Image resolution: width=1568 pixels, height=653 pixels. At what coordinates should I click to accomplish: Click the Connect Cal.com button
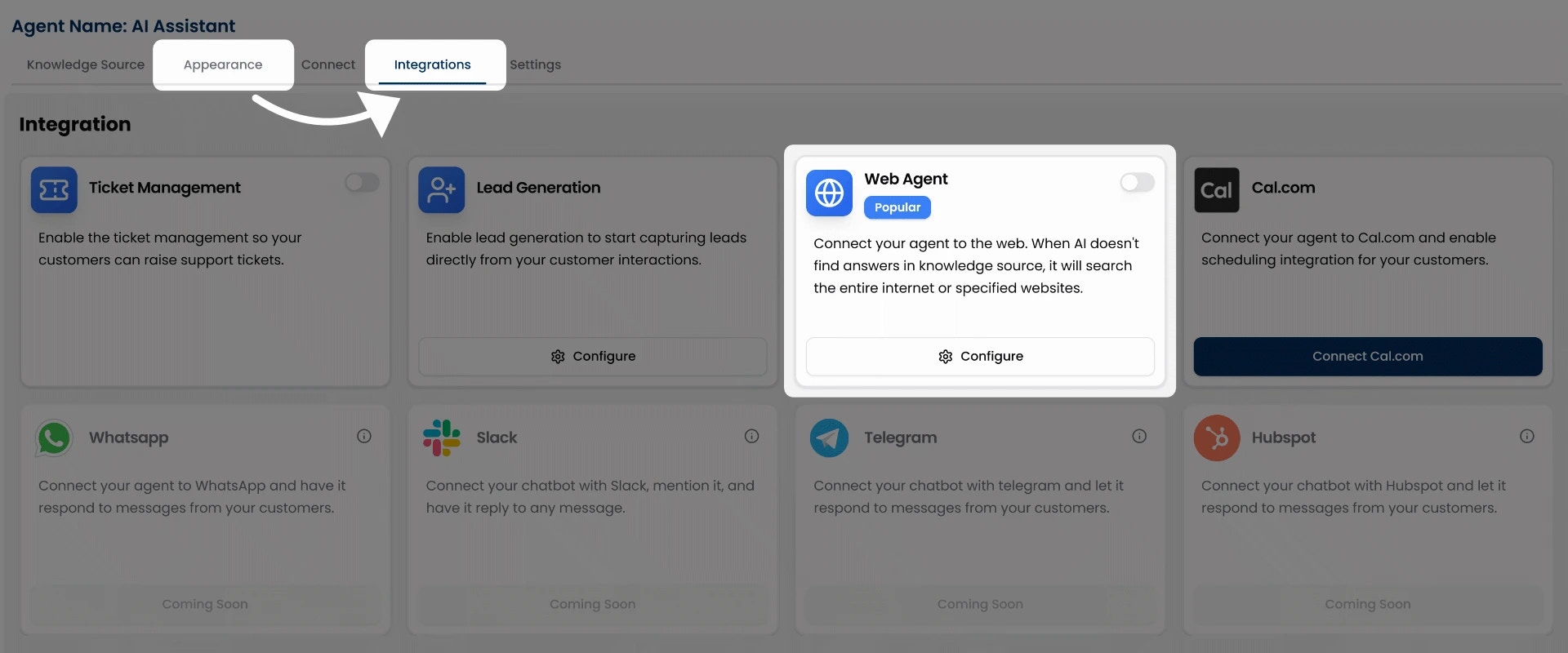pos(1368,357)
